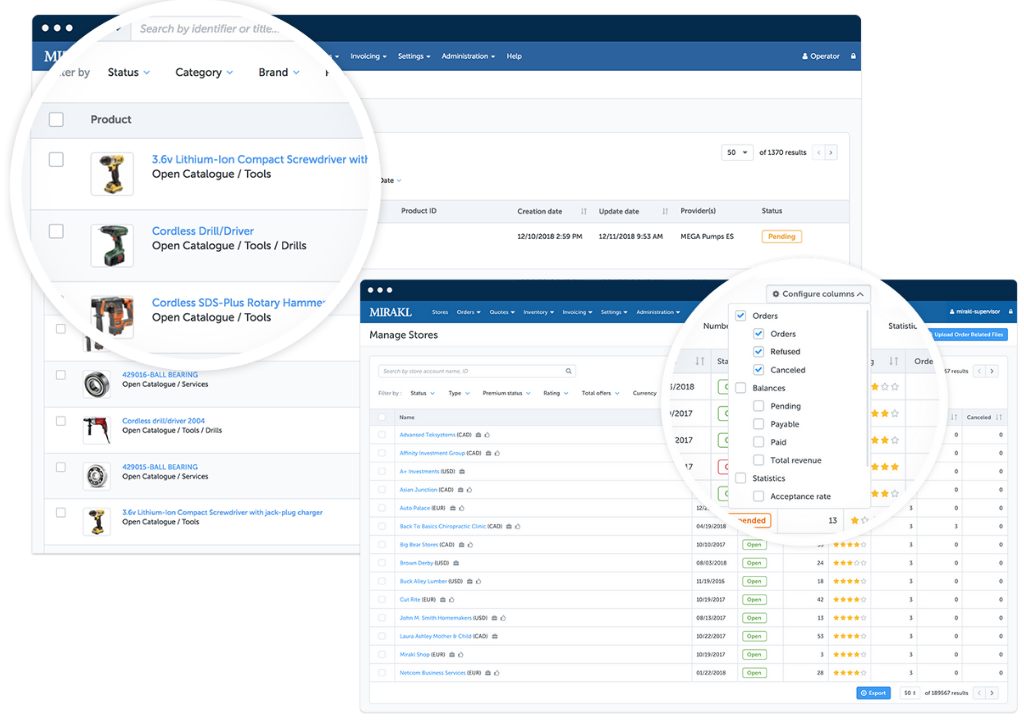Sort the Canceled column in stores table
Screen dimensions: 1024x728
(999, 417)
